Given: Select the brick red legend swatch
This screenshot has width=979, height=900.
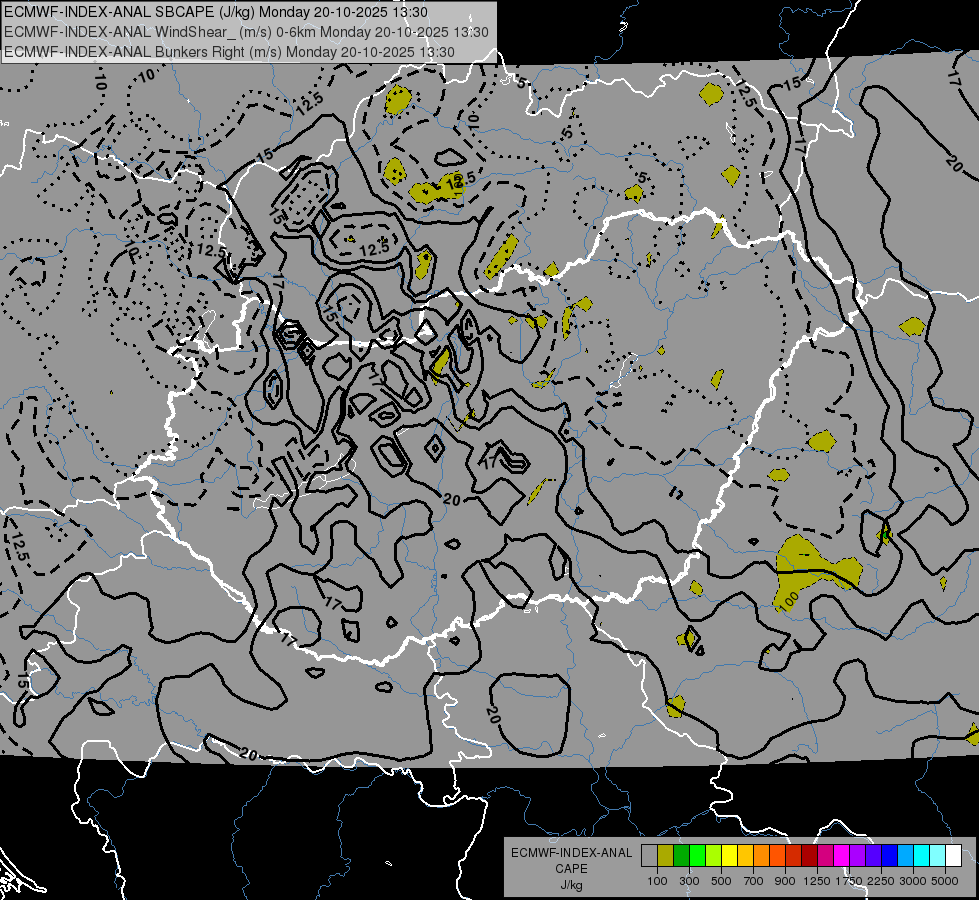Looking at the screenshot, I should click(794, 856).
